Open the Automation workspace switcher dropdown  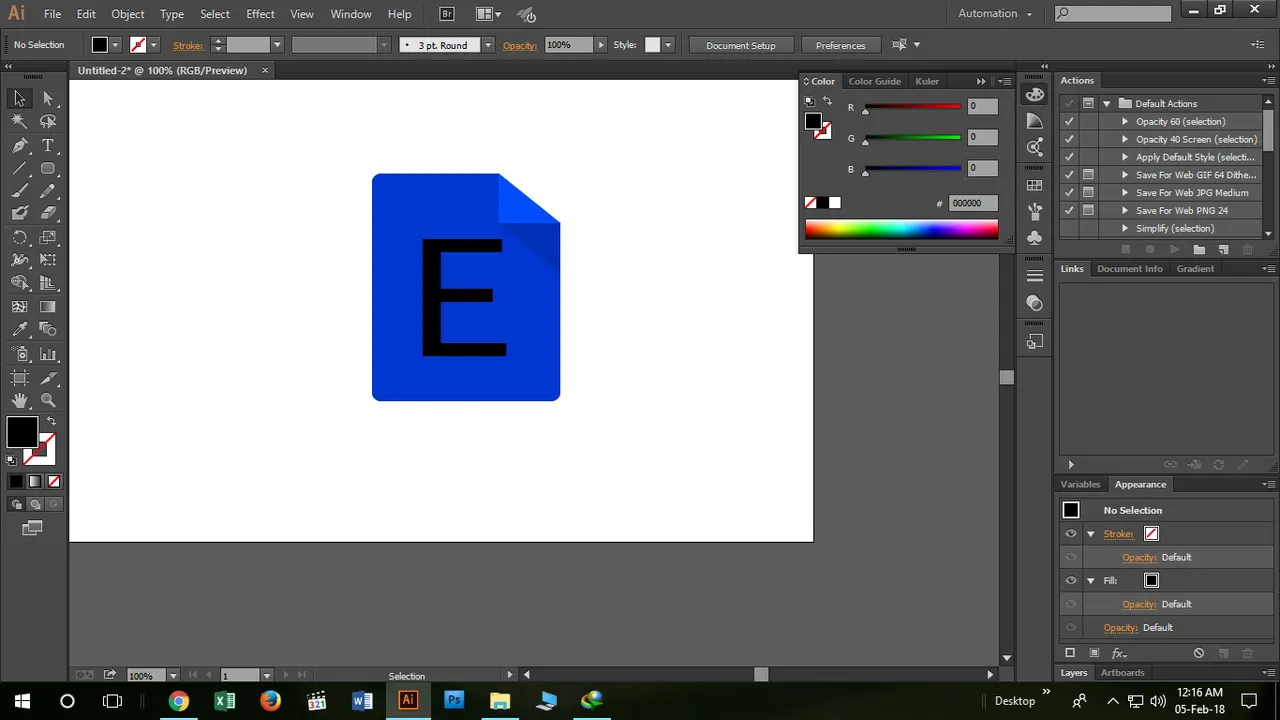point(996,14)
